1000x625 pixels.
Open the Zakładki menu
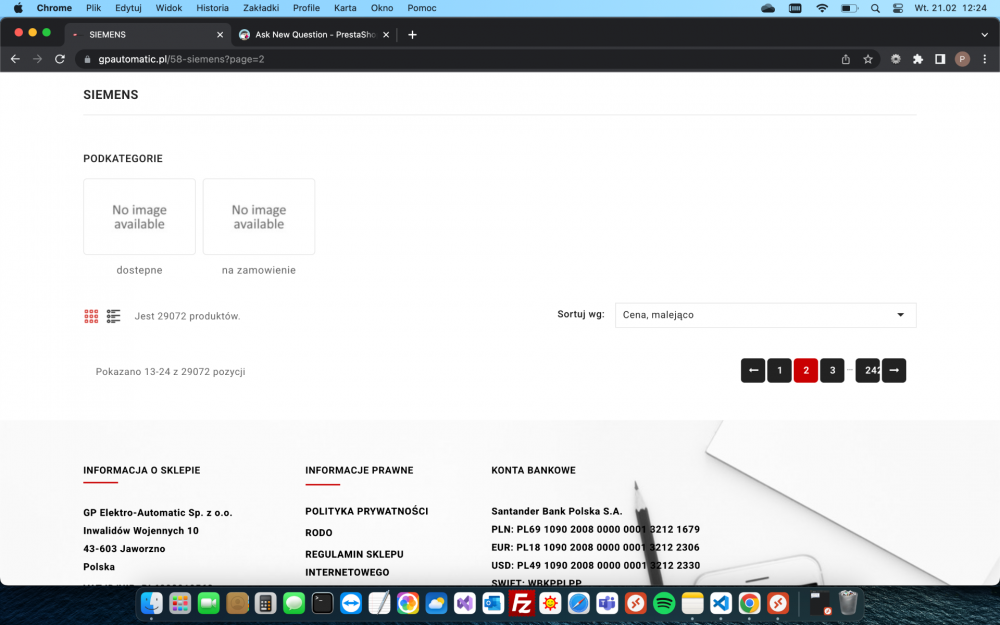(x=261, y=8)
